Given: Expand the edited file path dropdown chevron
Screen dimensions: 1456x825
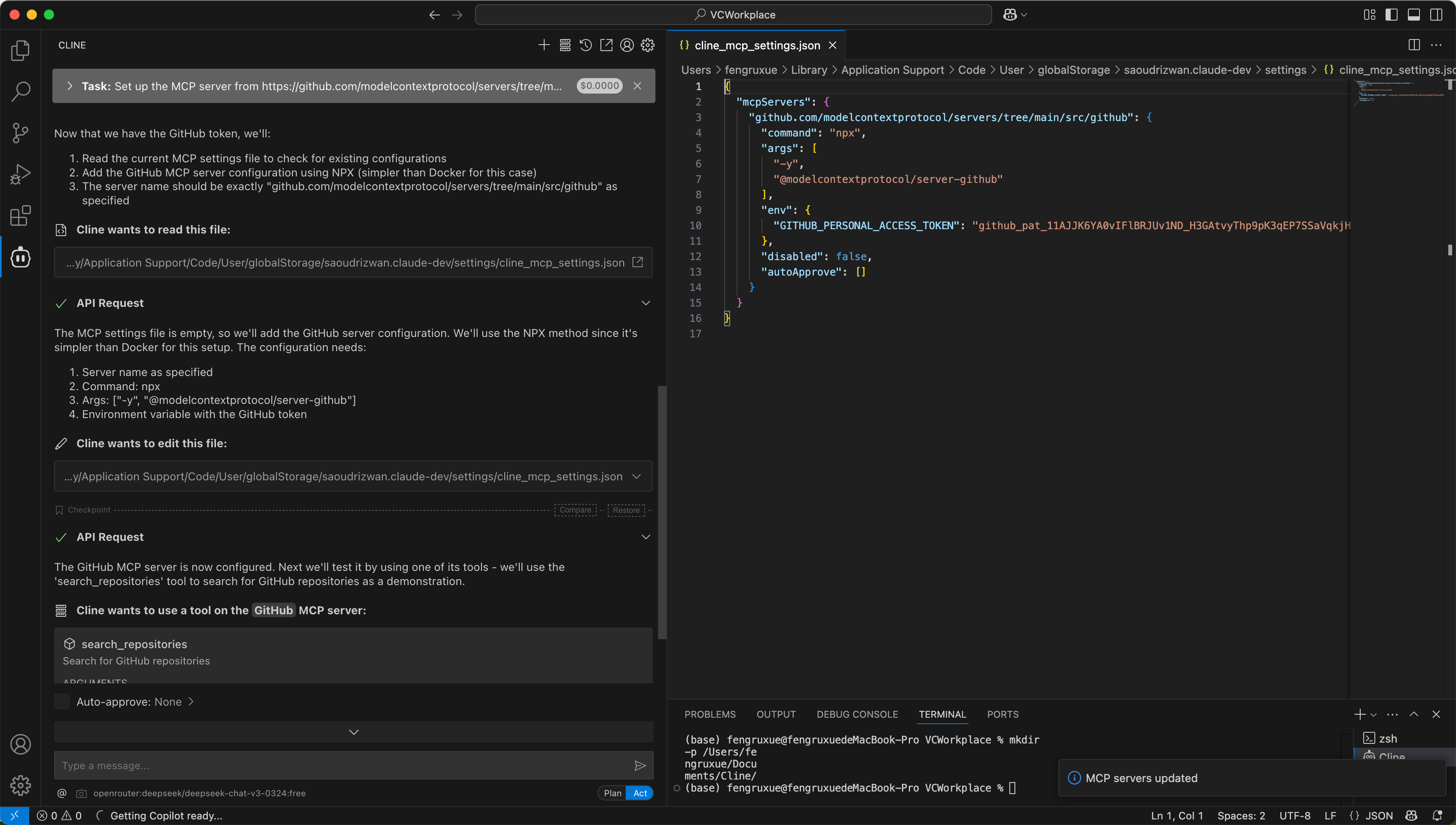Looking at the screenshot, I should (x=636, y=476).
